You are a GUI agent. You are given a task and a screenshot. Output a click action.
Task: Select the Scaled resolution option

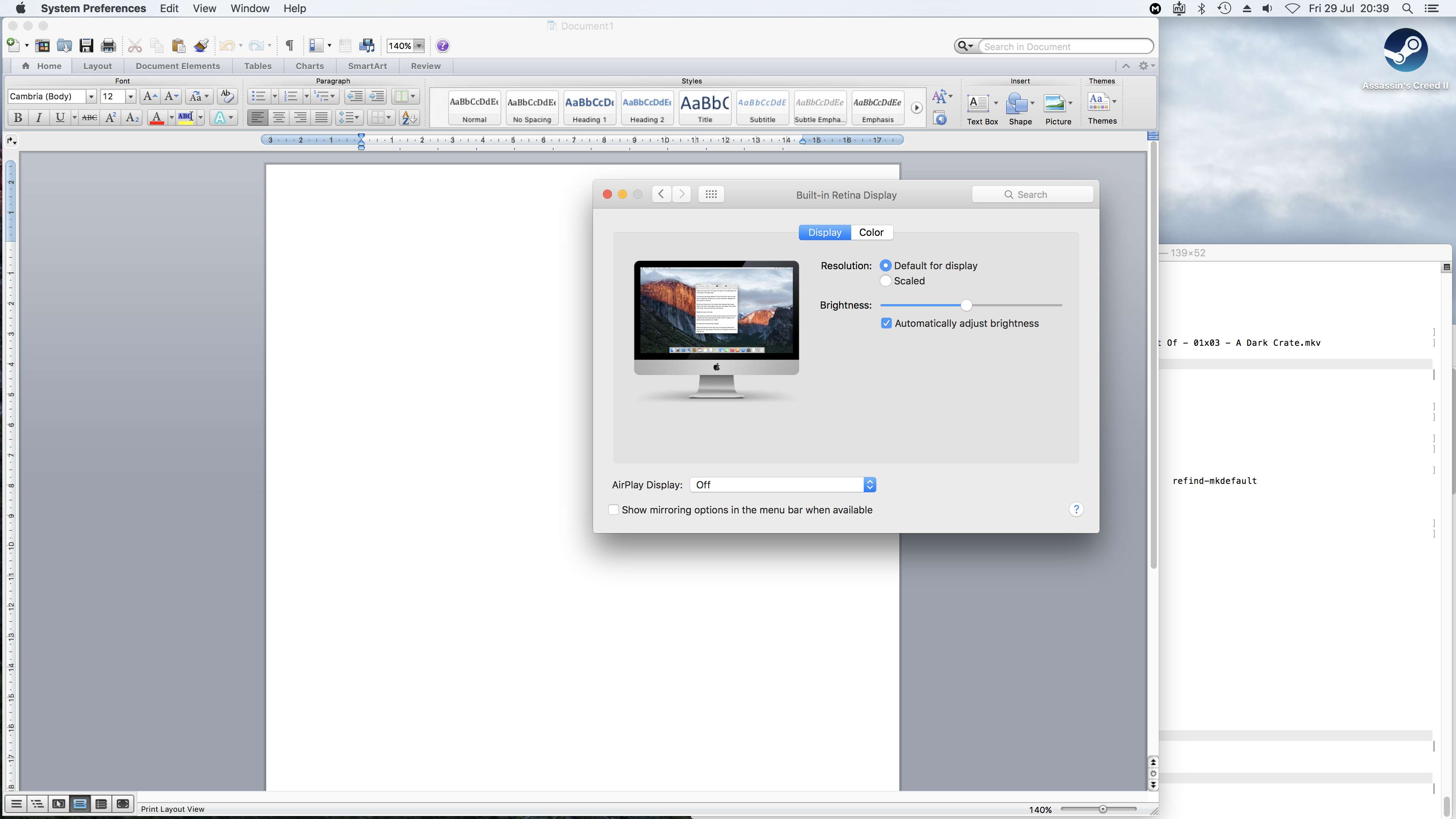(886, 281)
